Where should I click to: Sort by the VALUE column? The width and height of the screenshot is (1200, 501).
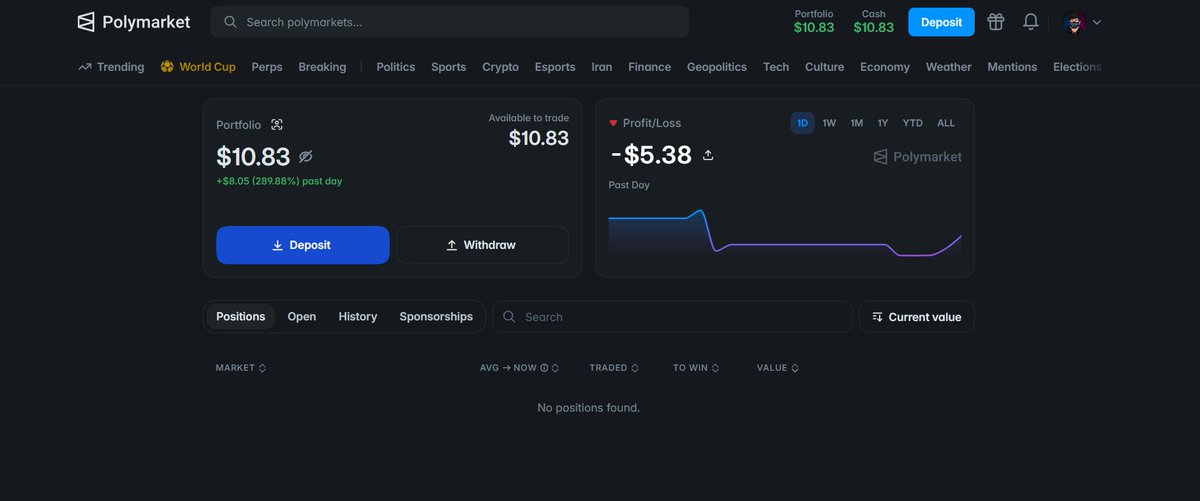click(x=778, y=368)
